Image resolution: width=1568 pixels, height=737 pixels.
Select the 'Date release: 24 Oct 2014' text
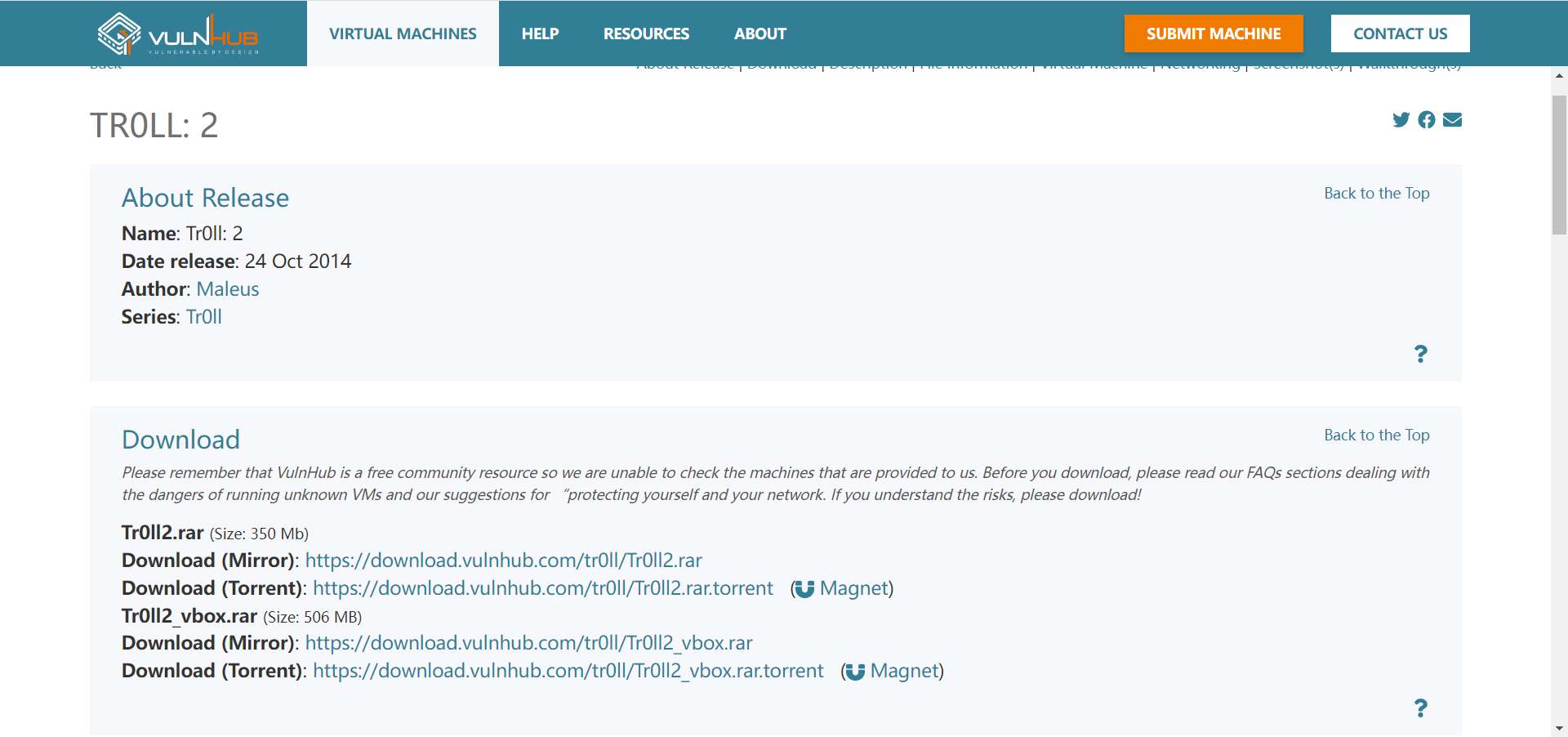(x=237, y=261)
